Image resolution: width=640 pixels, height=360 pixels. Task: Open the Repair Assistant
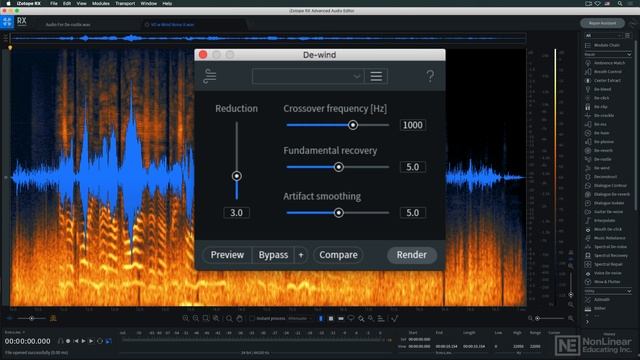coord(602,23)
